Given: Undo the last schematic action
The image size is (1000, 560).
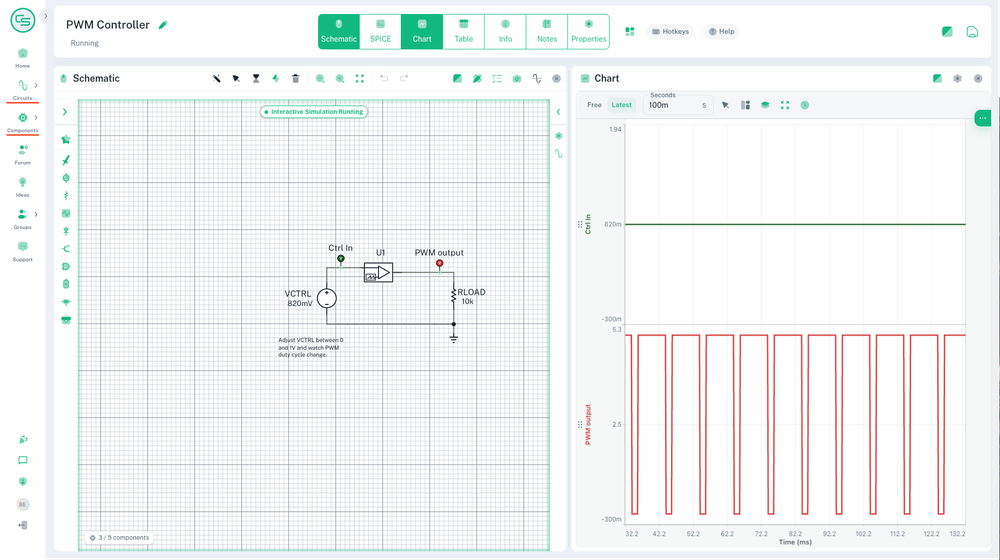Looking at the screenshot, I should click(x=384, y=78).
